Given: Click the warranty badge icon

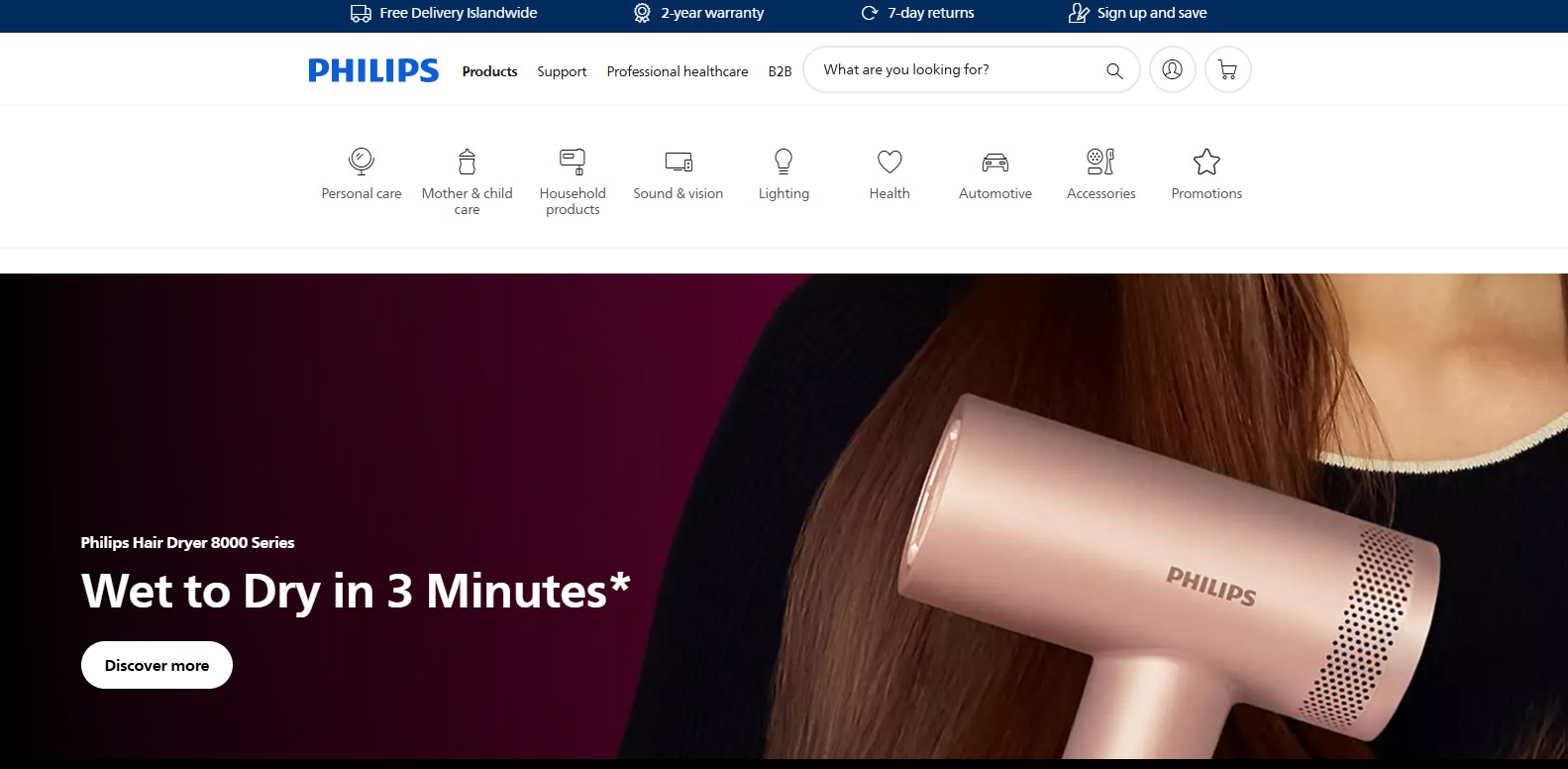Looking at the screenshot, I should tap(642, 13).
